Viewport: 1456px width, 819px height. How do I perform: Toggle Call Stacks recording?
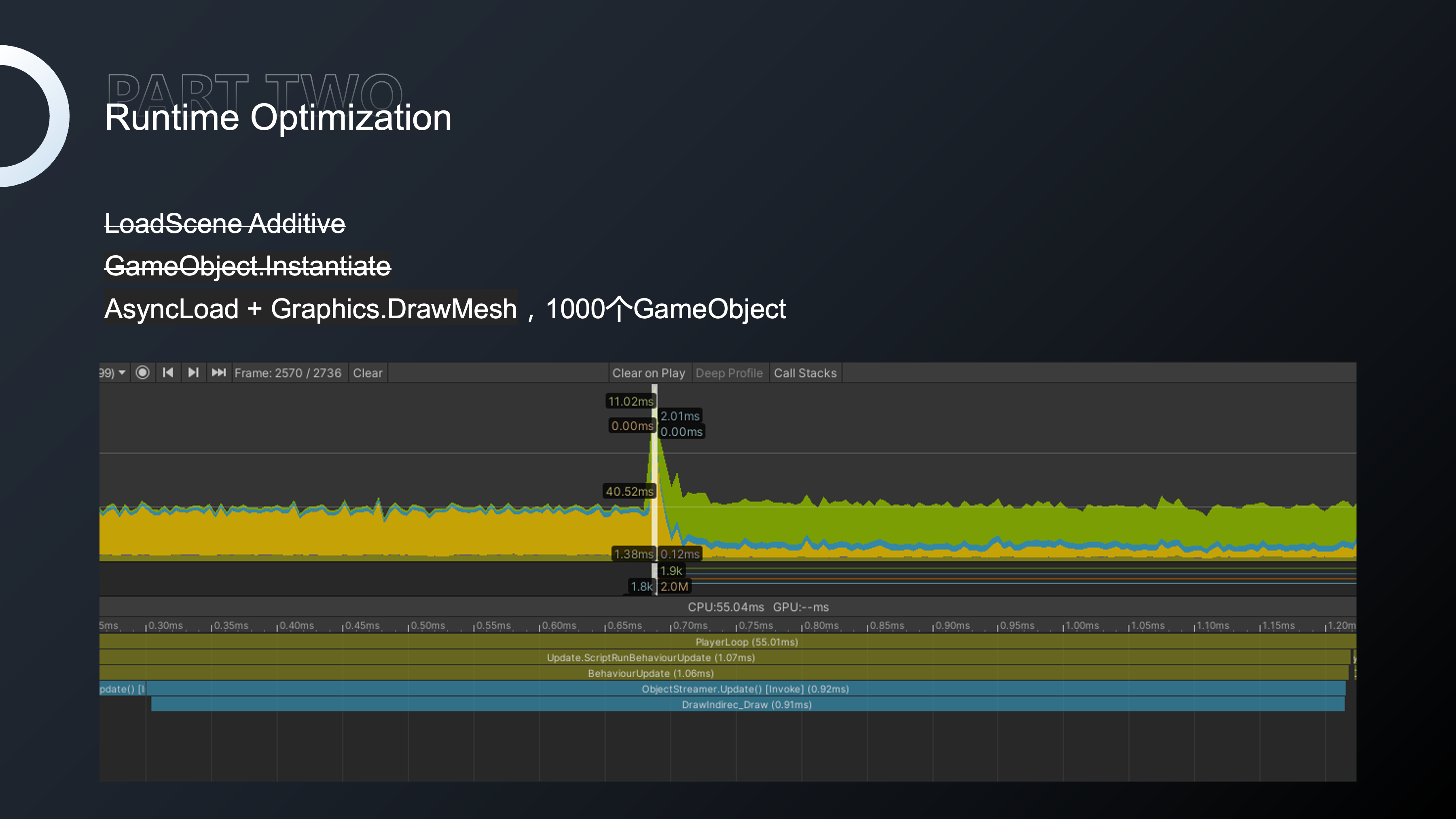coord(805,373)
